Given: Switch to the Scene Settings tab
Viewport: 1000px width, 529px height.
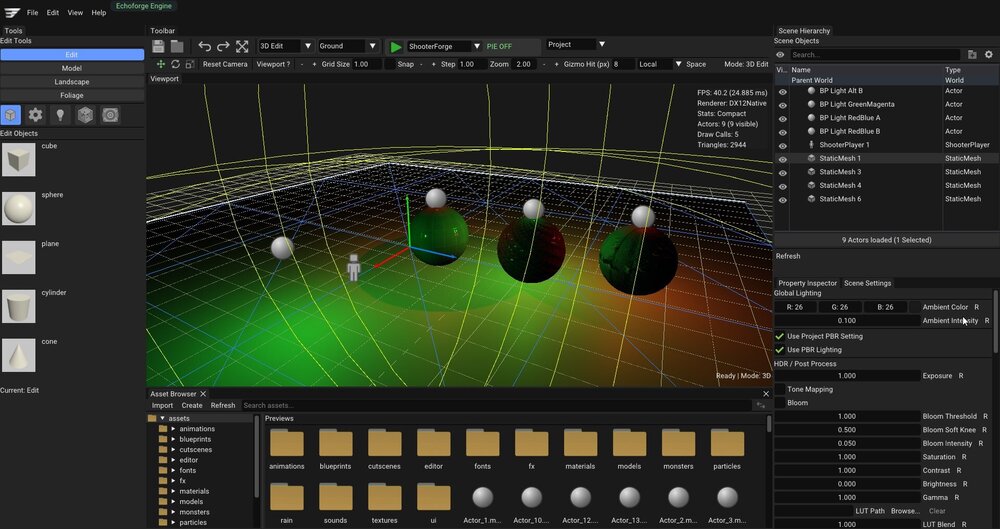Looking at the screenshot, I should pyautogui.click(x=867, y=283).
